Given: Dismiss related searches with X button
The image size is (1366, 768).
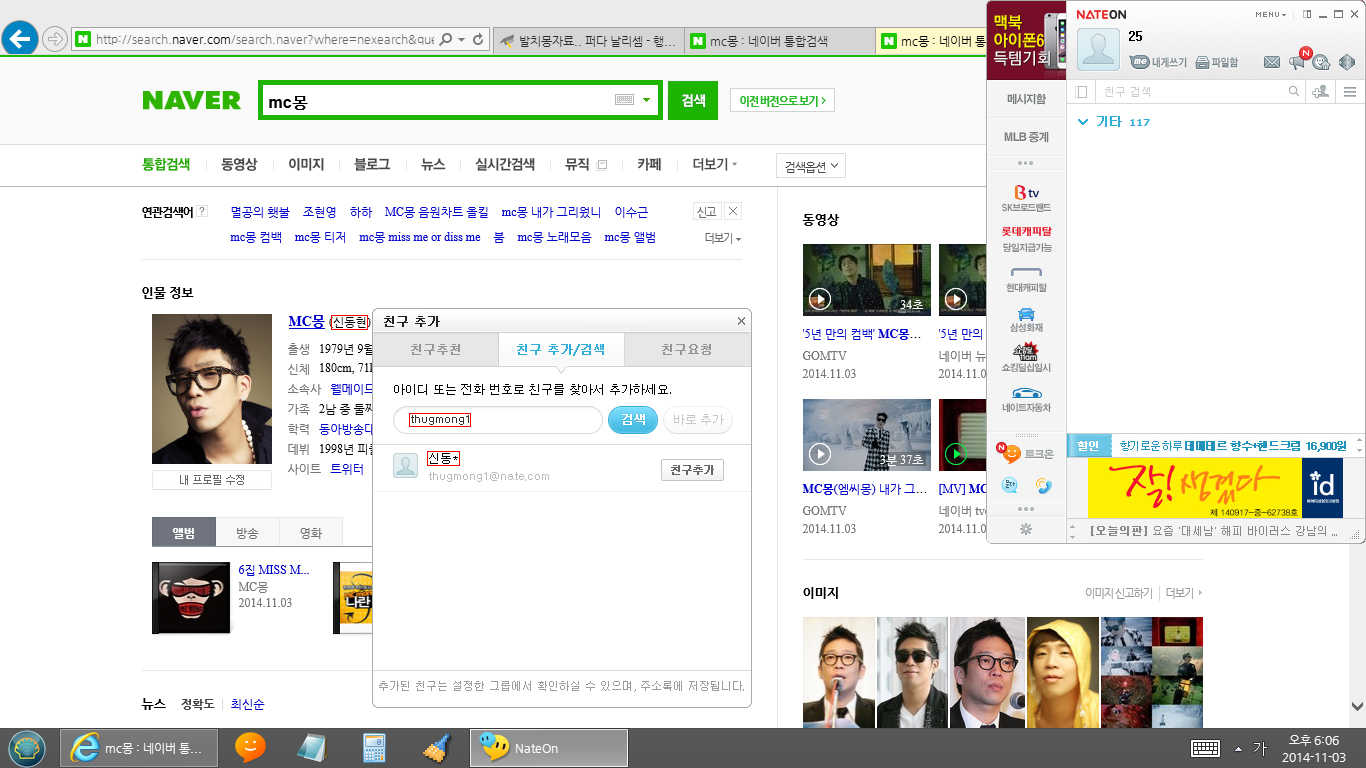Looking at the screenshot, I should 733,211.
